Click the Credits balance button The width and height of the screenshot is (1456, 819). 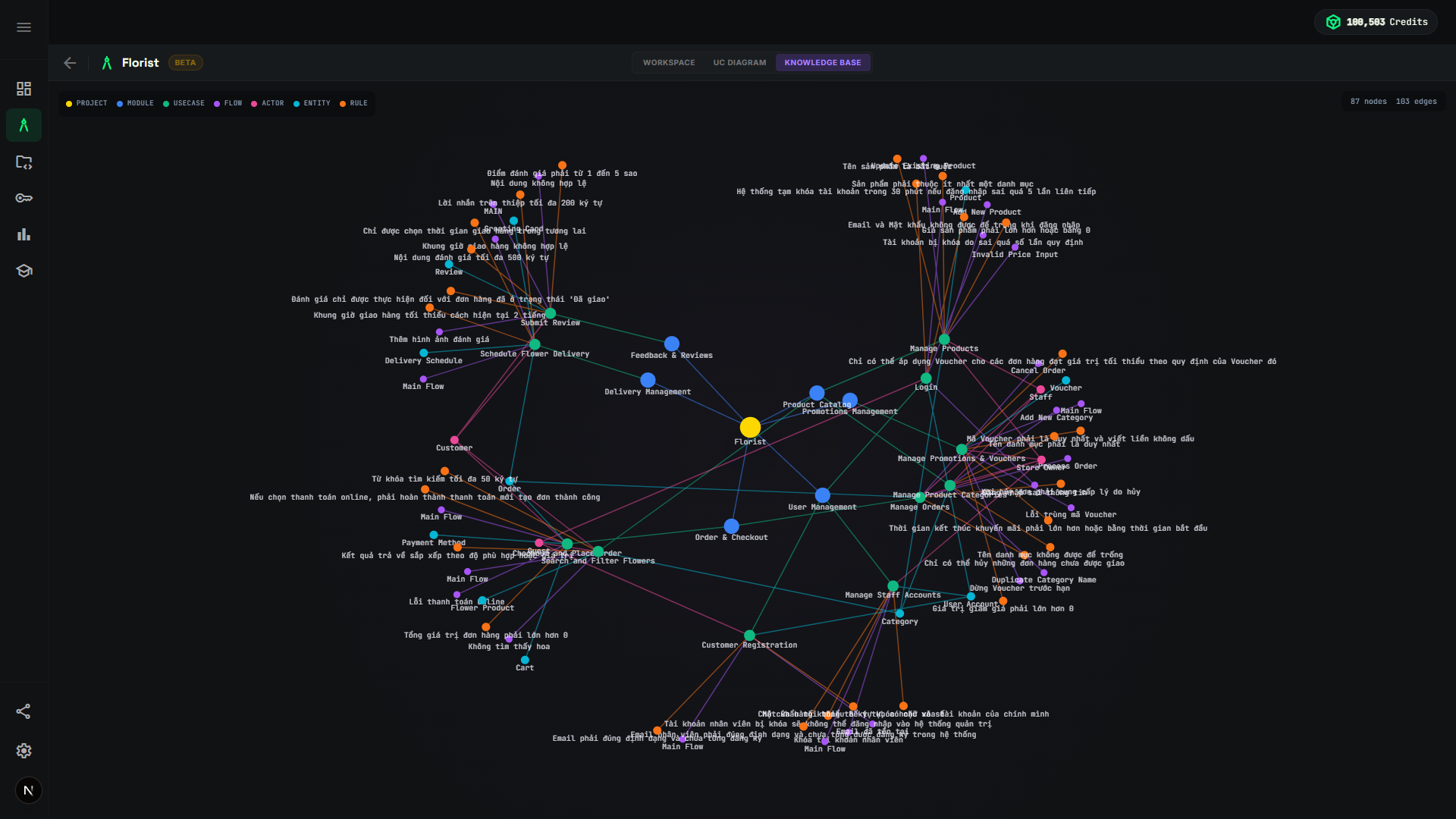click(x=1376, y=22)
